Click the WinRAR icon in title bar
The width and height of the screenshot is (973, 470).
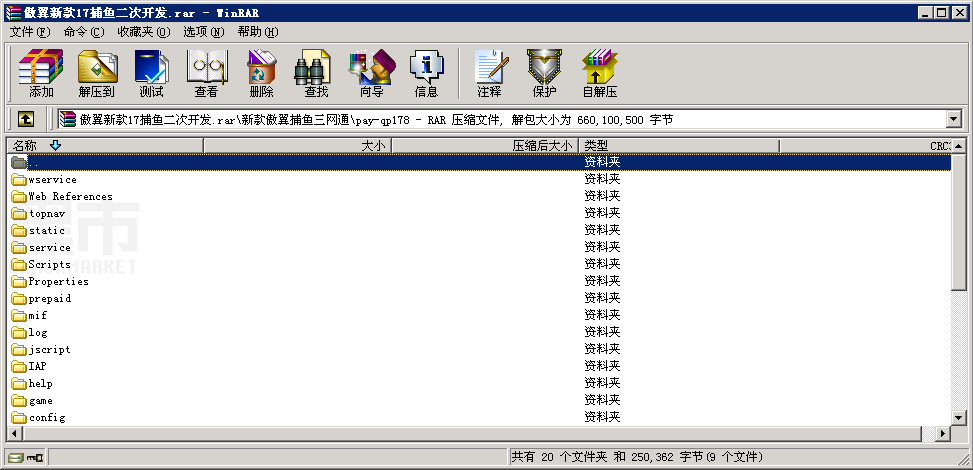pyautogui.click(x=13, y=12)
